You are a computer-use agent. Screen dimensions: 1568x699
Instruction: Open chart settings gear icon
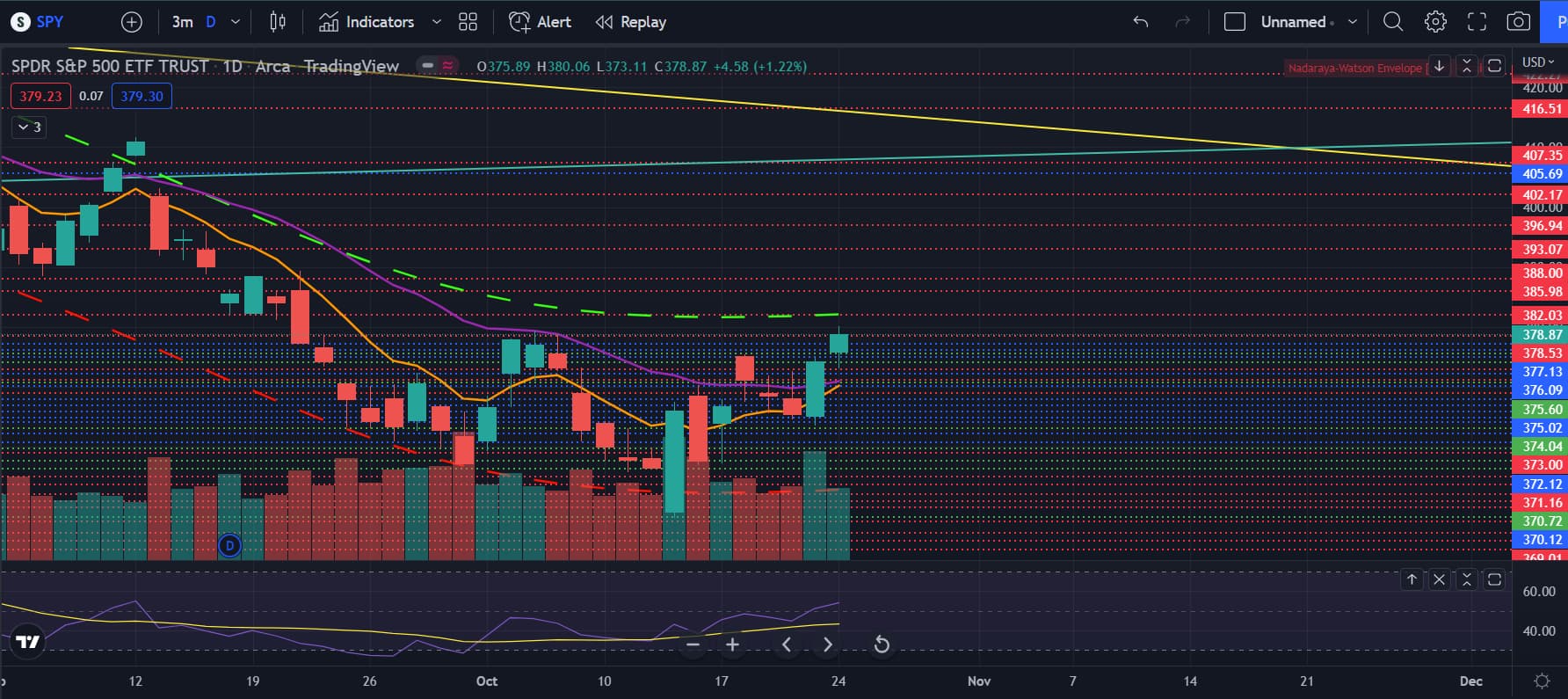tap(1435, 22)
